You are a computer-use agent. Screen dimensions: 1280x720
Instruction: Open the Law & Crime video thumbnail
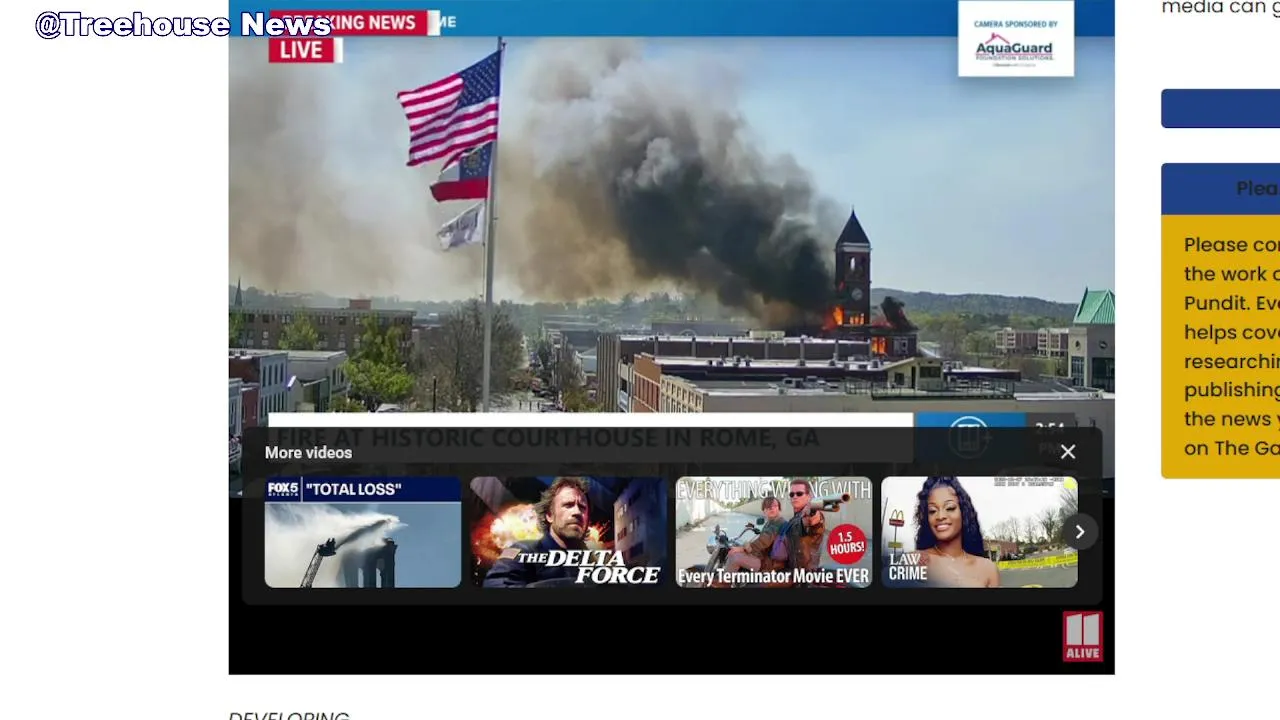point(979,532)
